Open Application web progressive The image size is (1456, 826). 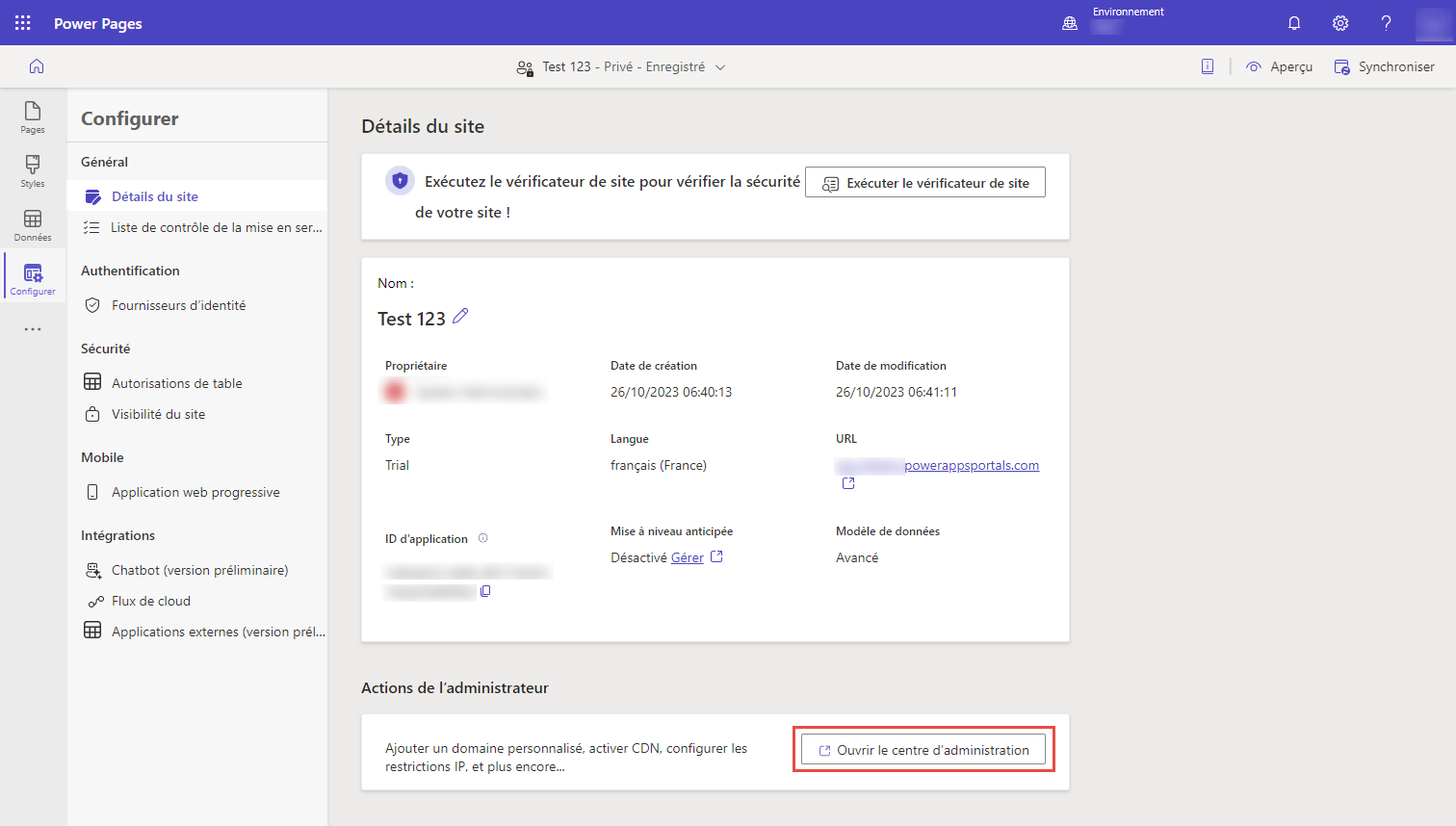click(x=197, y=492)
